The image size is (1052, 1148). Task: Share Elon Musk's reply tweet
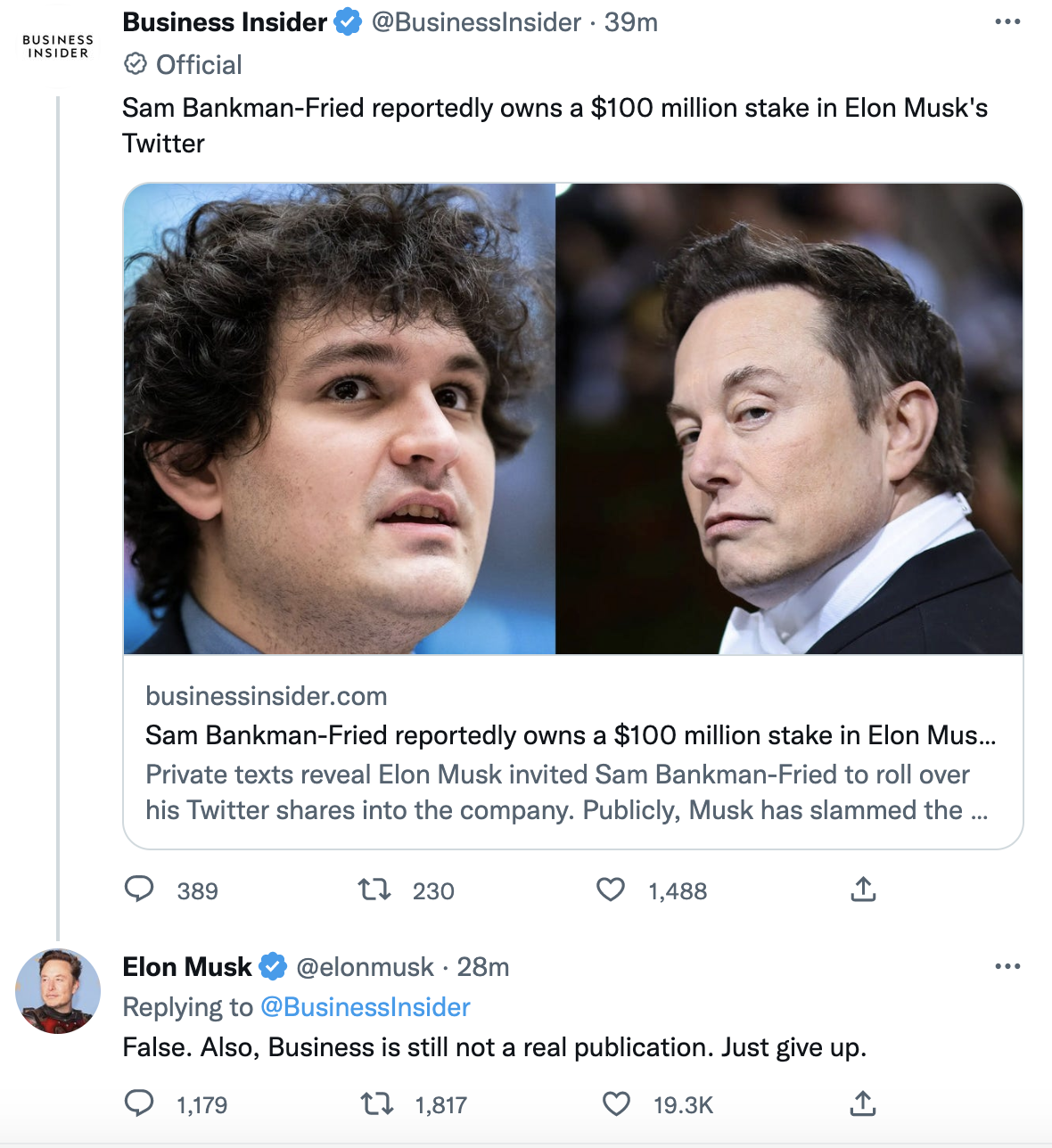click(863, 1104)
